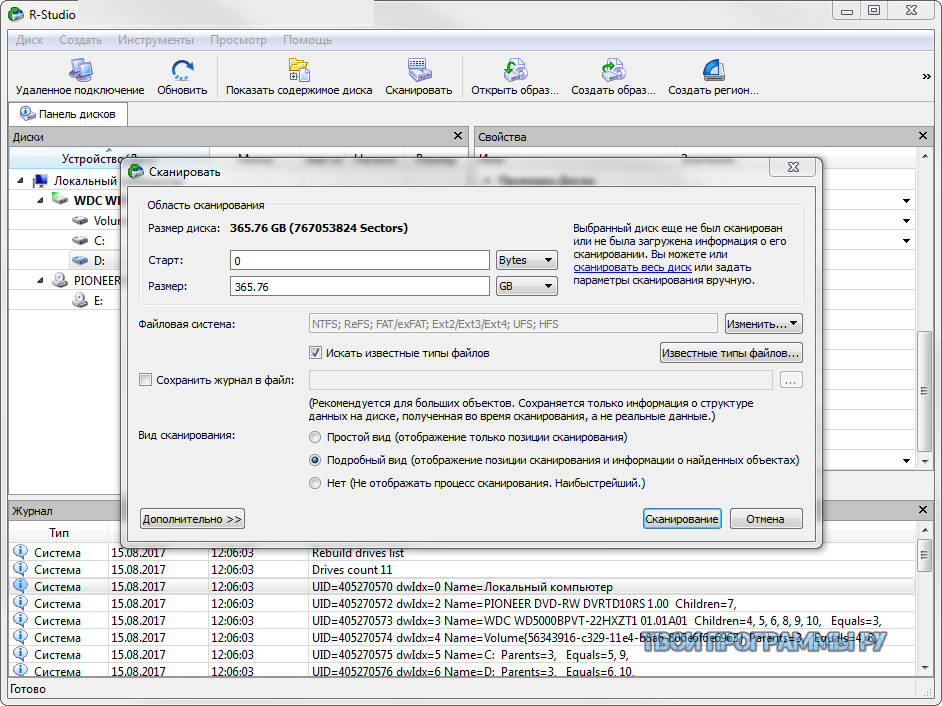Click the Тип column header in Журнал
Screen dimensions: 942x706
tap(59, 532)
